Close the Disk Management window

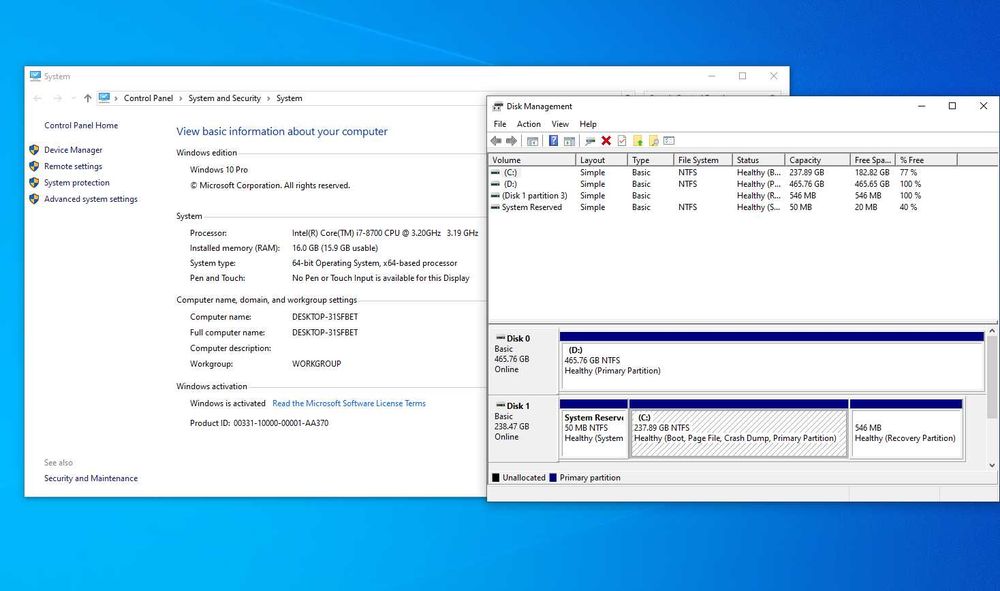983,106
